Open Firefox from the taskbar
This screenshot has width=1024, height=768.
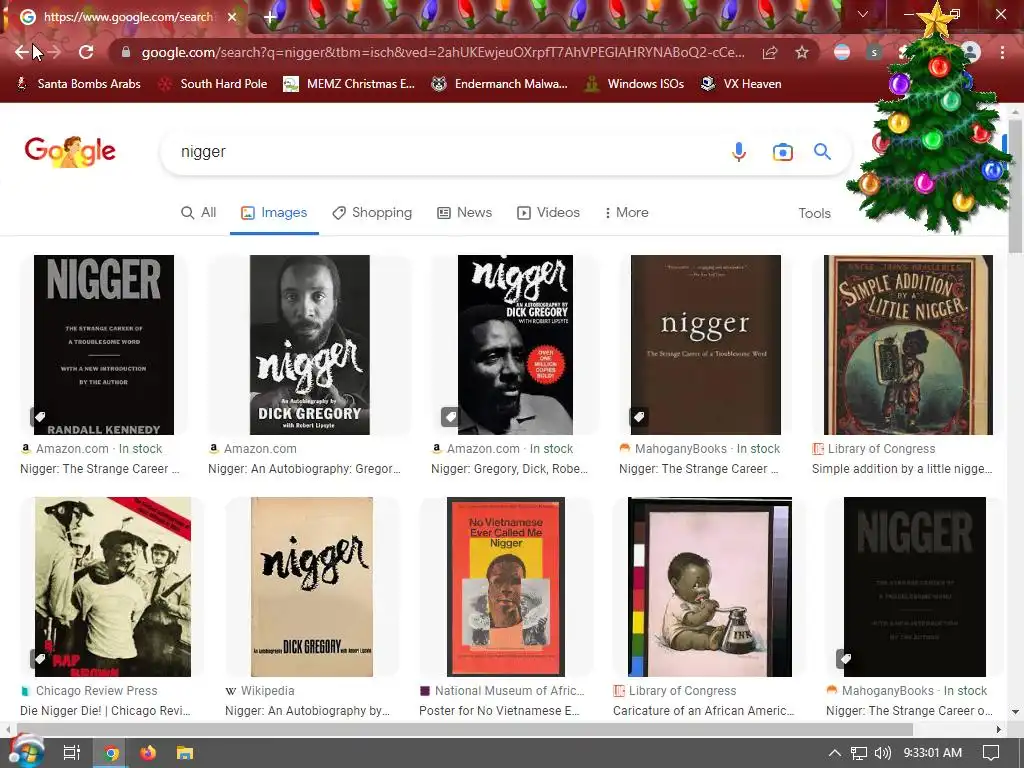click(148, 753)
